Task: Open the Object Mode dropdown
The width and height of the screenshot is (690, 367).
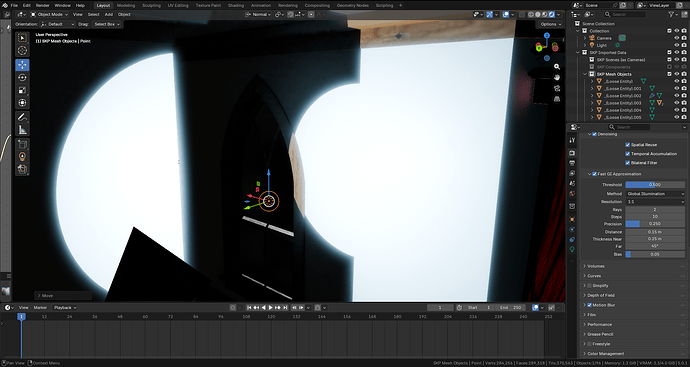Action: [x=49, y=15]
